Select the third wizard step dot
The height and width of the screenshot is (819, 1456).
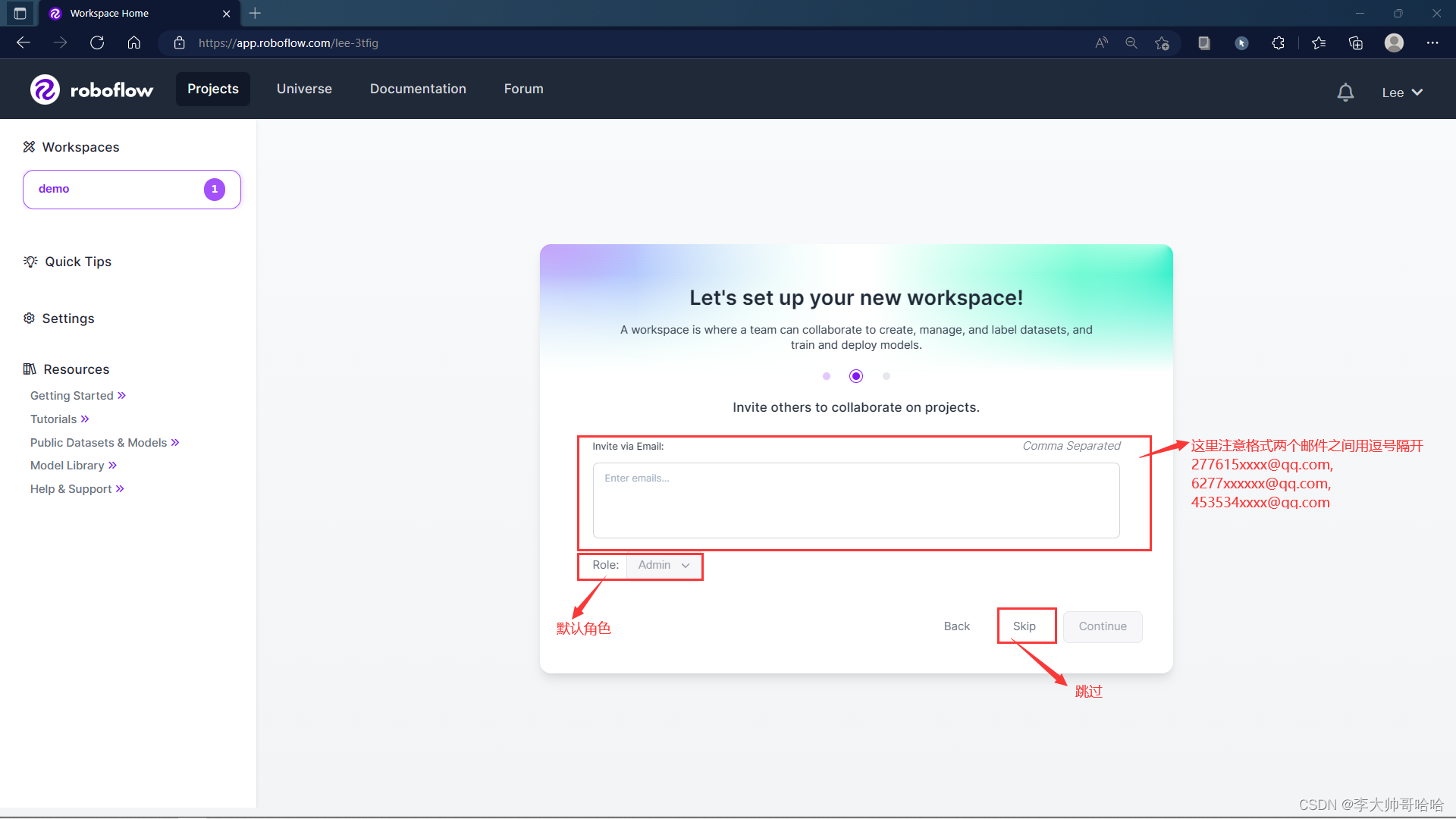pos(886,376)
